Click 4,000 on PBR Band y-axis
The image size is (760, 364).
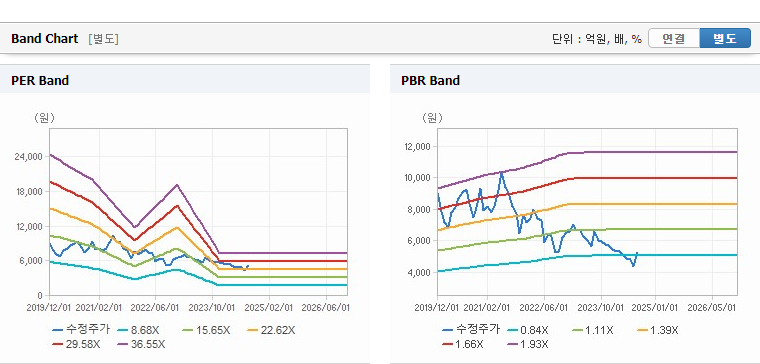(x=420, y=272)
